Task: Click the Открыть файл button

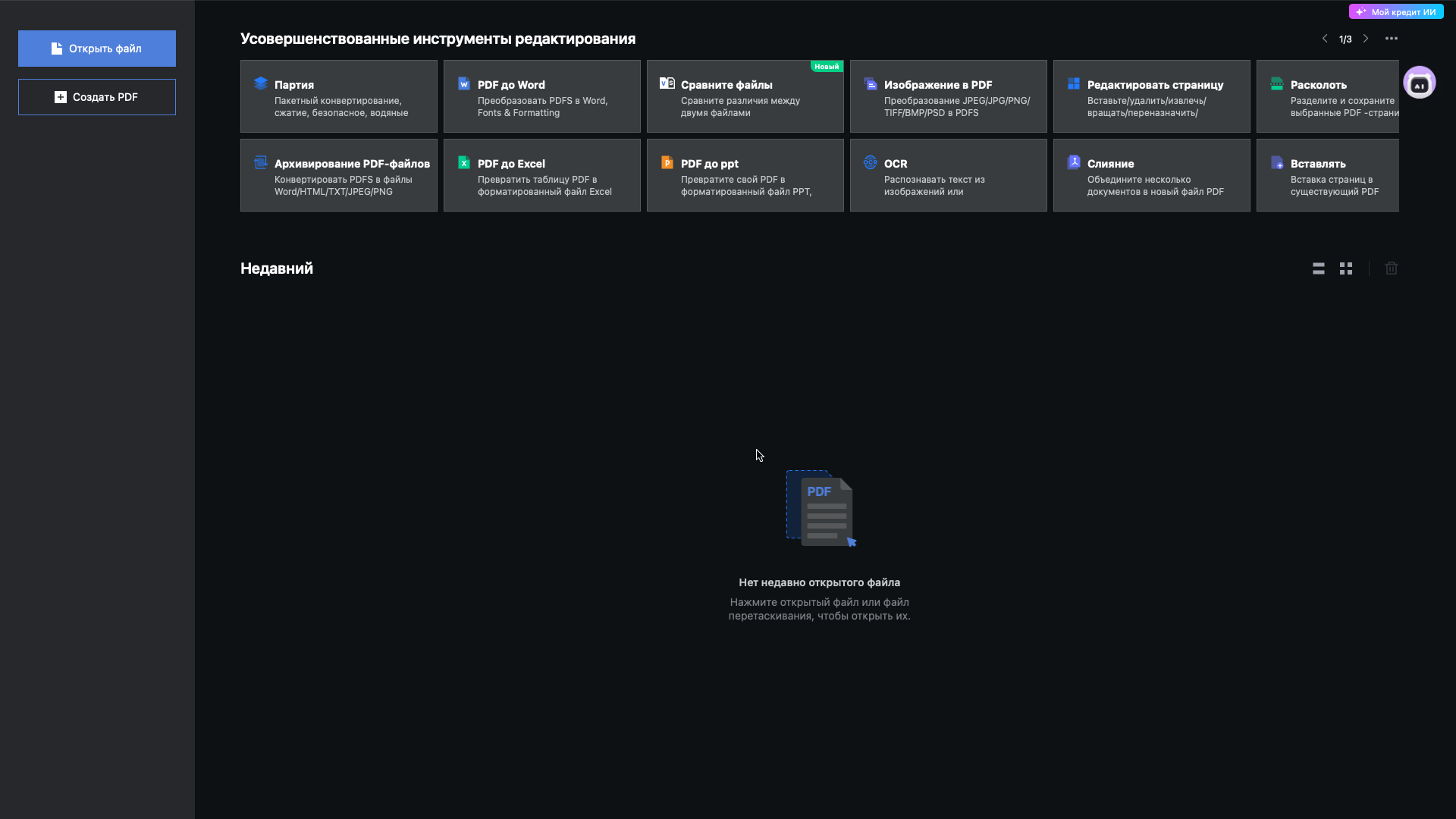Action: [97, 49]
